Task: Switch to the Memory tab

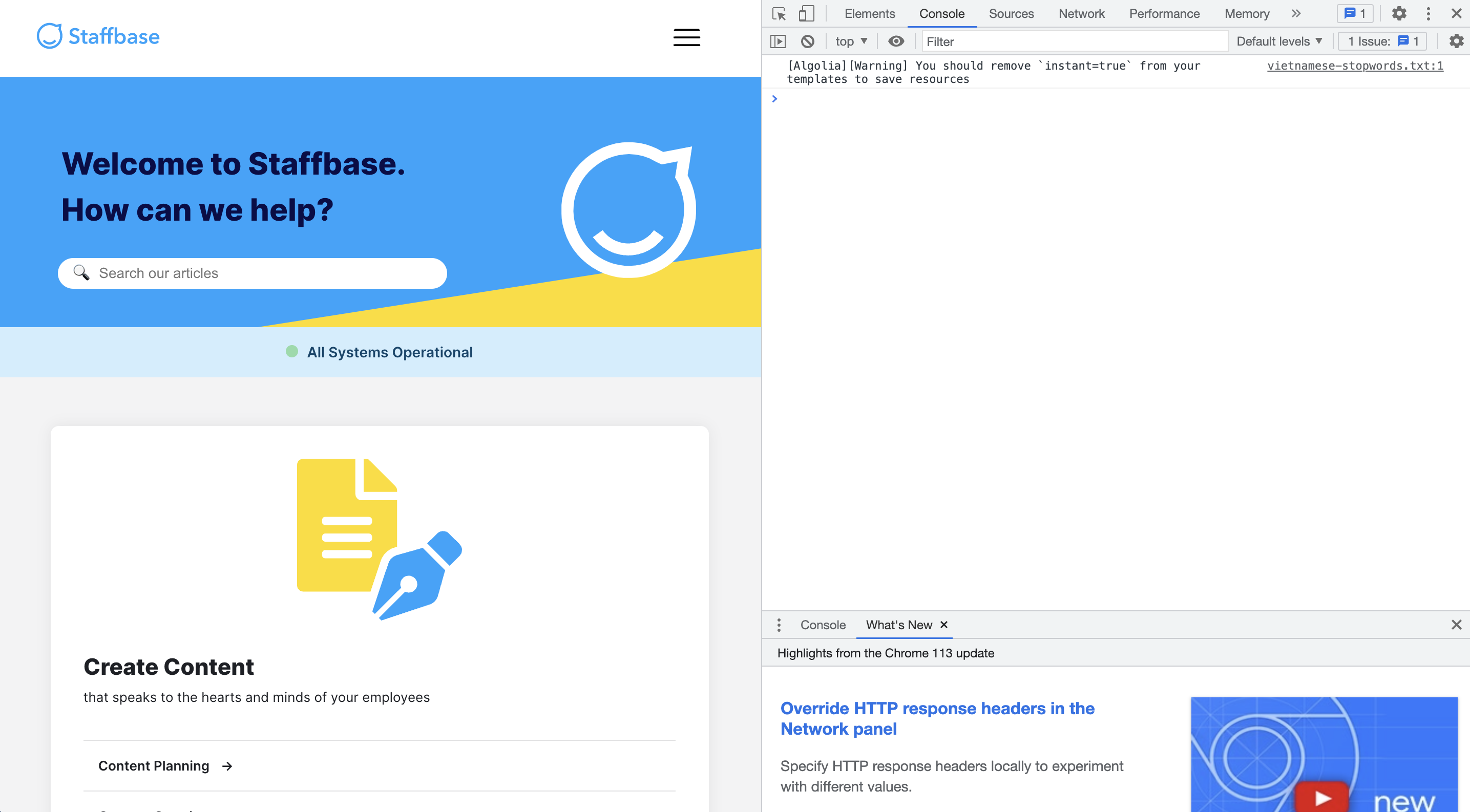Action: [x=1247, y=14]
